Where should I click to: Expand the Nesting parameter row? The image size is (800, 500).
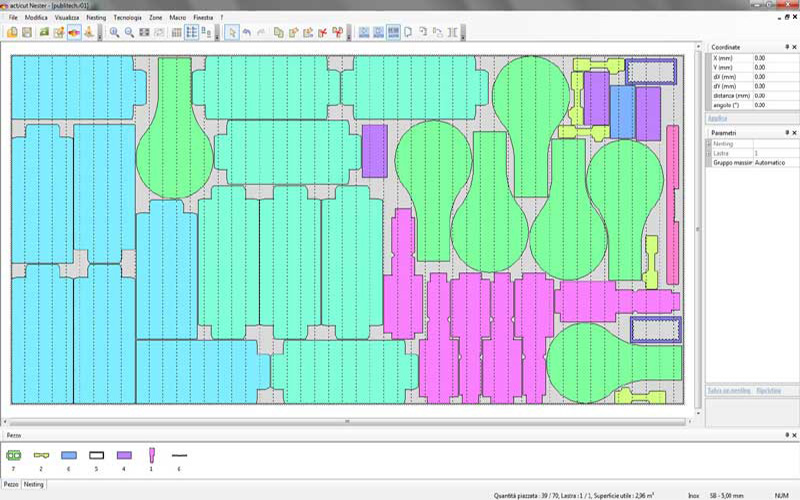coord(710,144)
